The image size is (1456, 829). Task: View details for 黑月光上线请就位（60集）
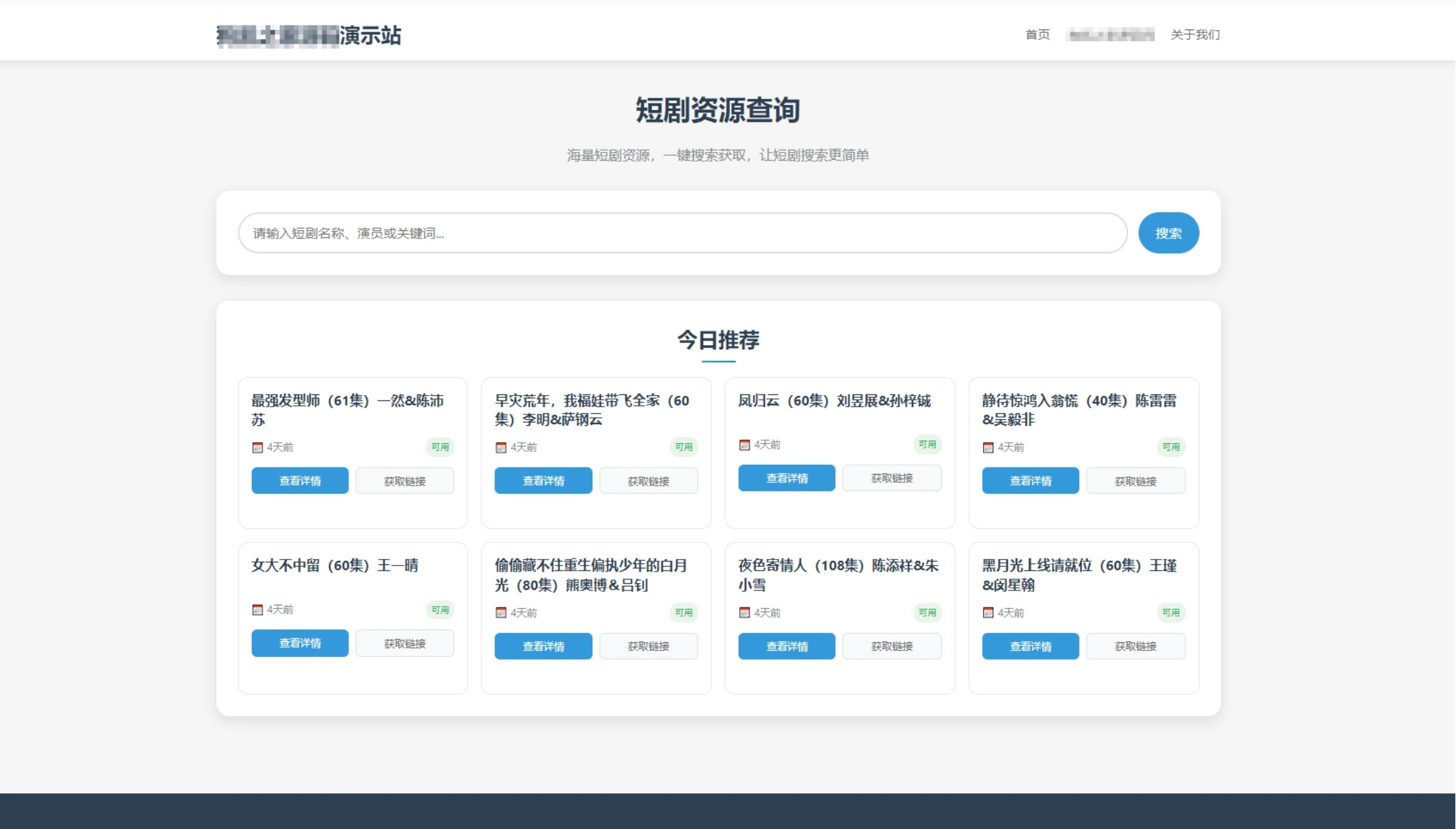pos(1031,646)
